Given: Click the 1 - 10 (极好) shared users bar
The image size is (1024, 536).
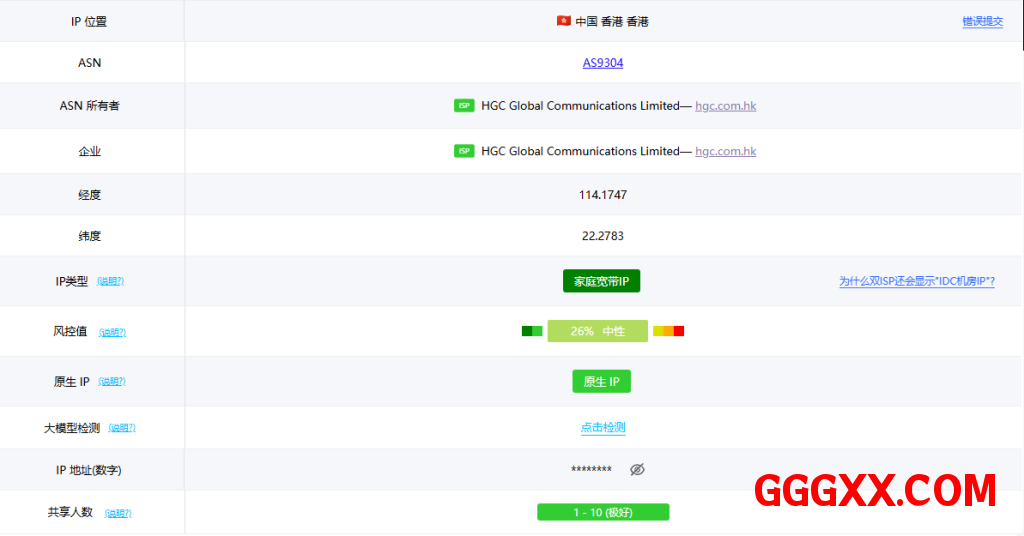Looking at the screenshot, I should [x=603, y=512].
